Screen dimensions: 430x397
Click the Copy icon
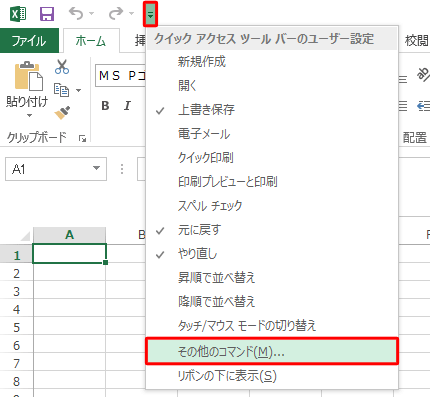61,90
